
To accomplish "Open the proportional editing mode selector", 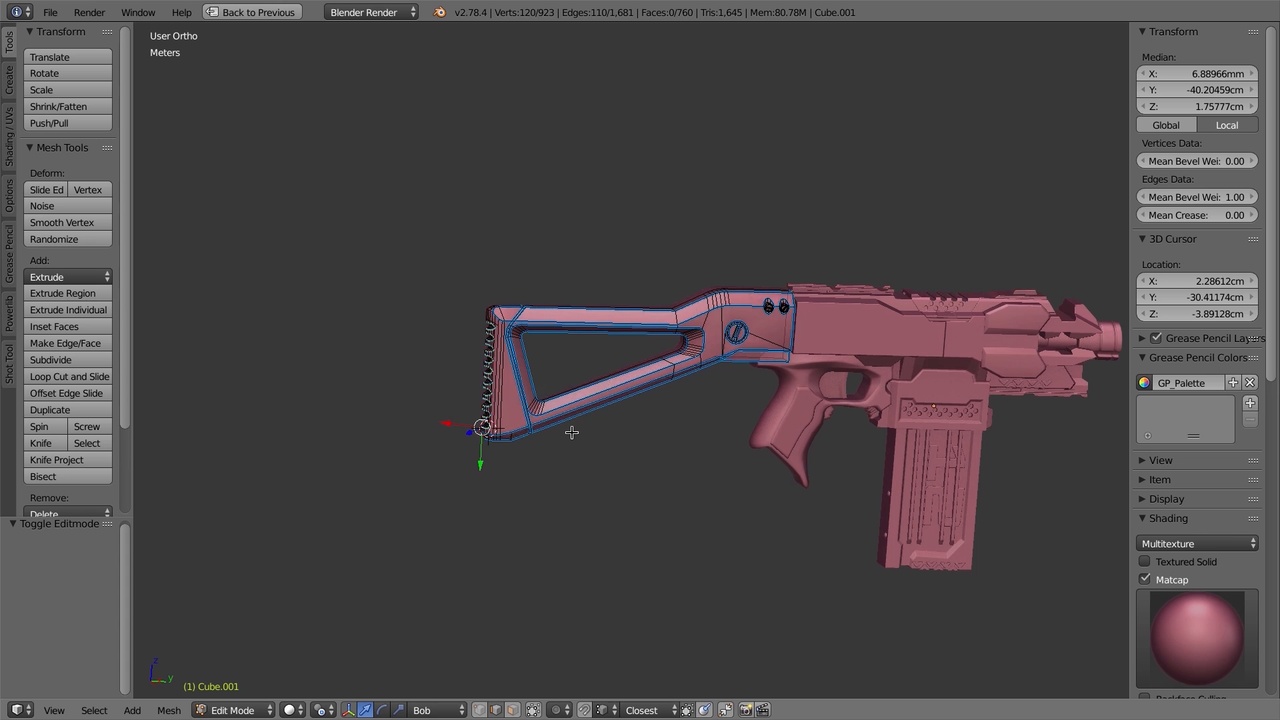I will [x=561, y=710].
